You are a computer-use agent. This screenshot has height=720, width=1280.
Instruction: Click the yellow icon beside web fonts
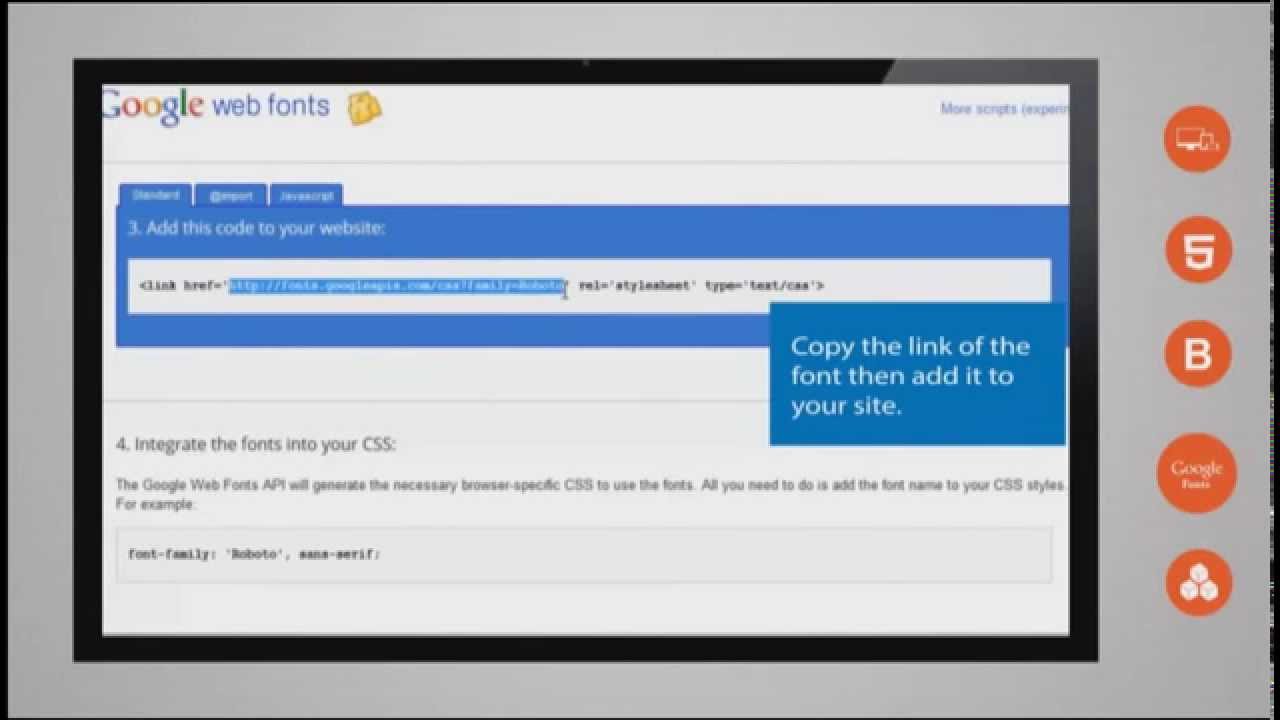click(x=364, y=108)
